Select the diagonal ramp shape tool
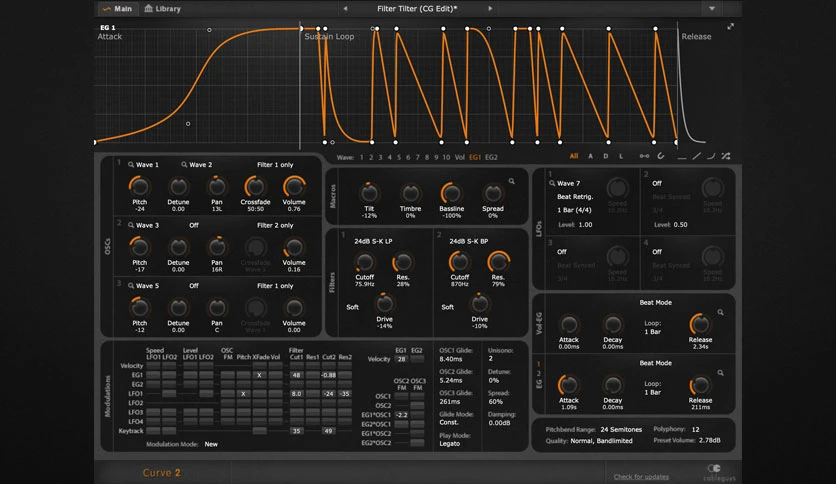Screen dimensions: 836x484 coord(696,156)
